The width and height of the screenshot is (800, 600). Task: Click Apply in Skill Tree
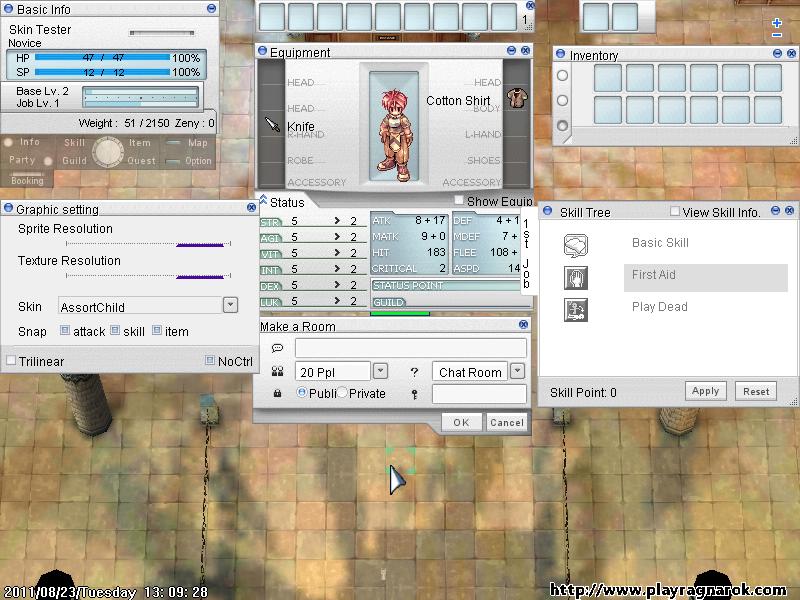(706, 391)
